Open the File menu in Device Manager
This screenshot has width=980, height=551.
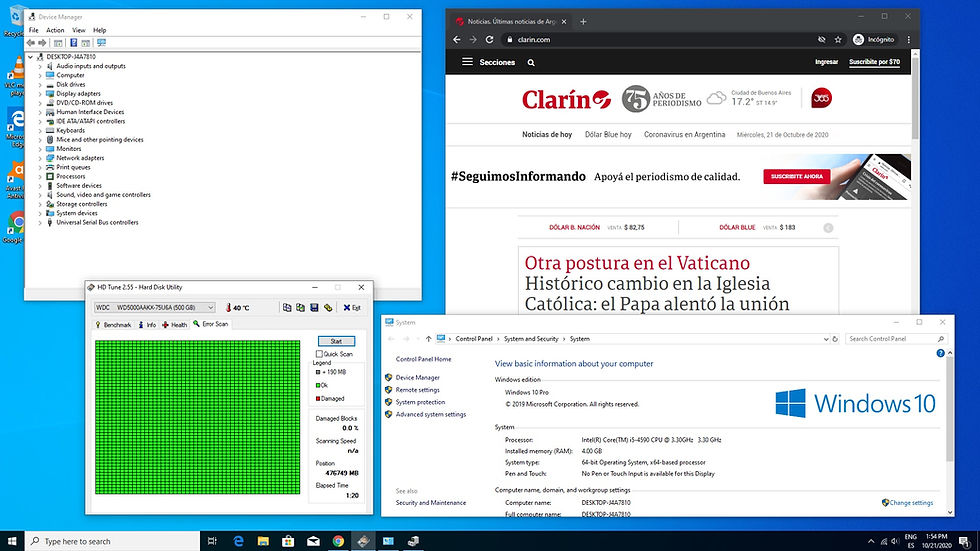pyautogui.click(x=34, y=30)
